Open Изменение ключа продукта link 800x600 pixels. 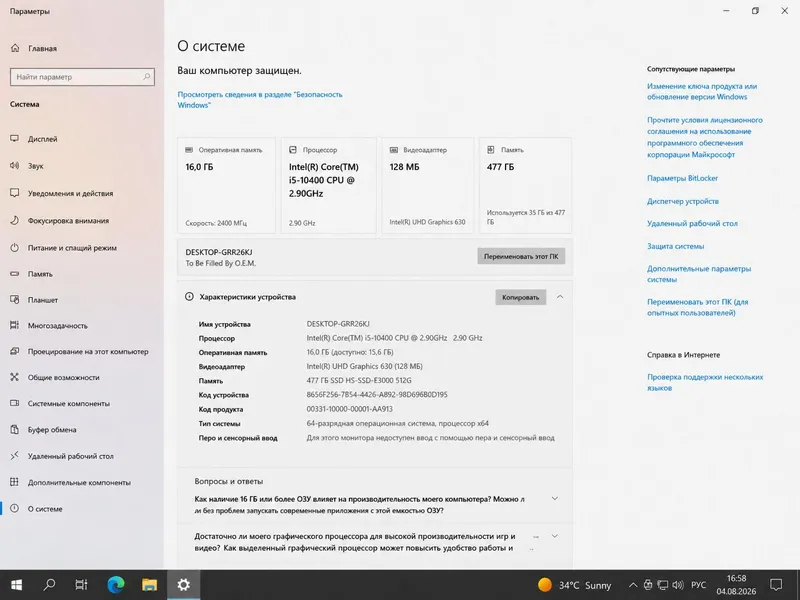click(x=702, y=91)
